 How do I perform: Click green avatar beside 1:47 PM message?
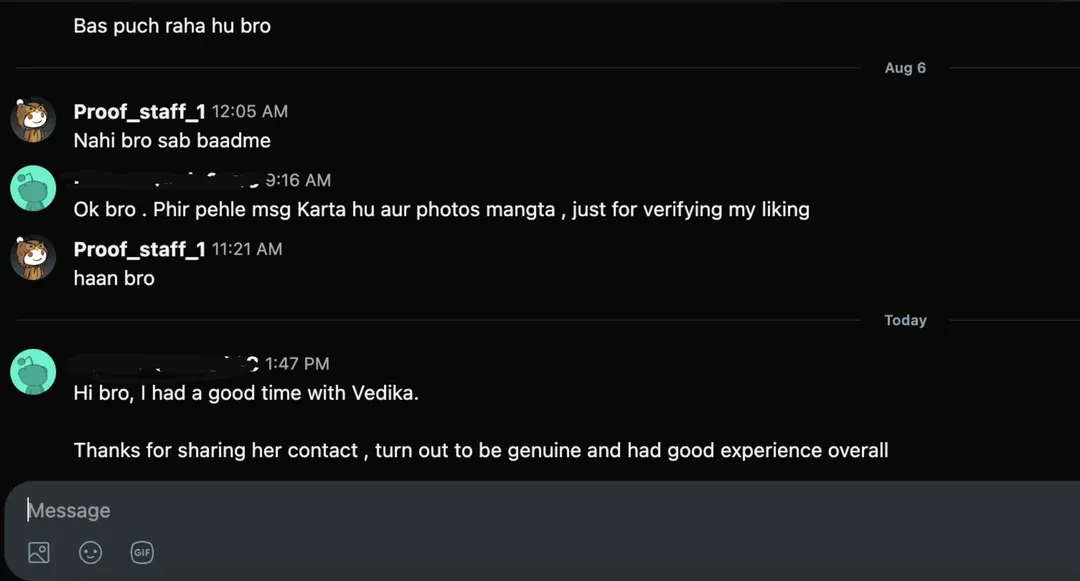[32, 372]
